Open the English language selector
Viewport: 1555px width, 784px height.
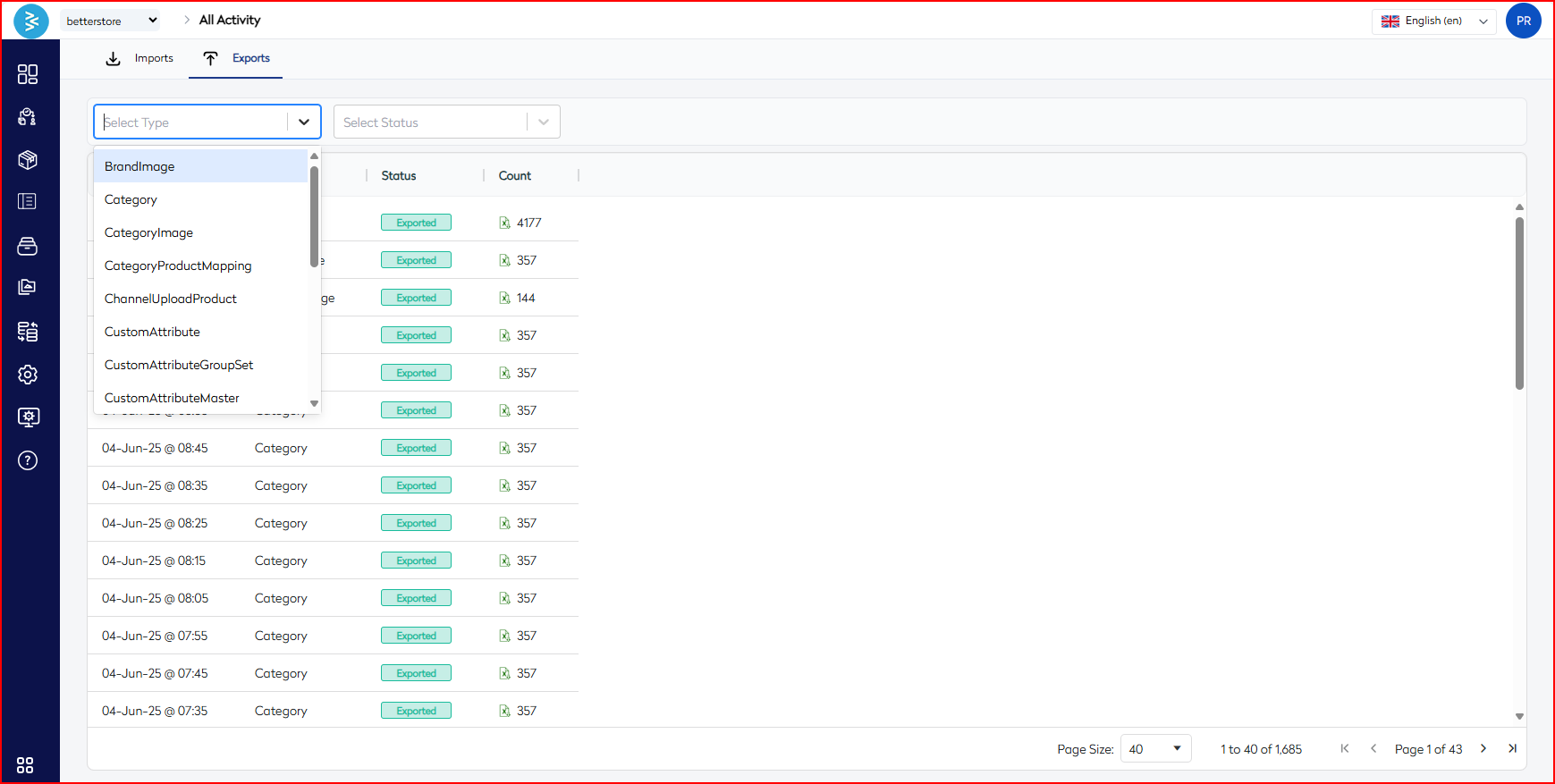click(x=1433, y=21)
